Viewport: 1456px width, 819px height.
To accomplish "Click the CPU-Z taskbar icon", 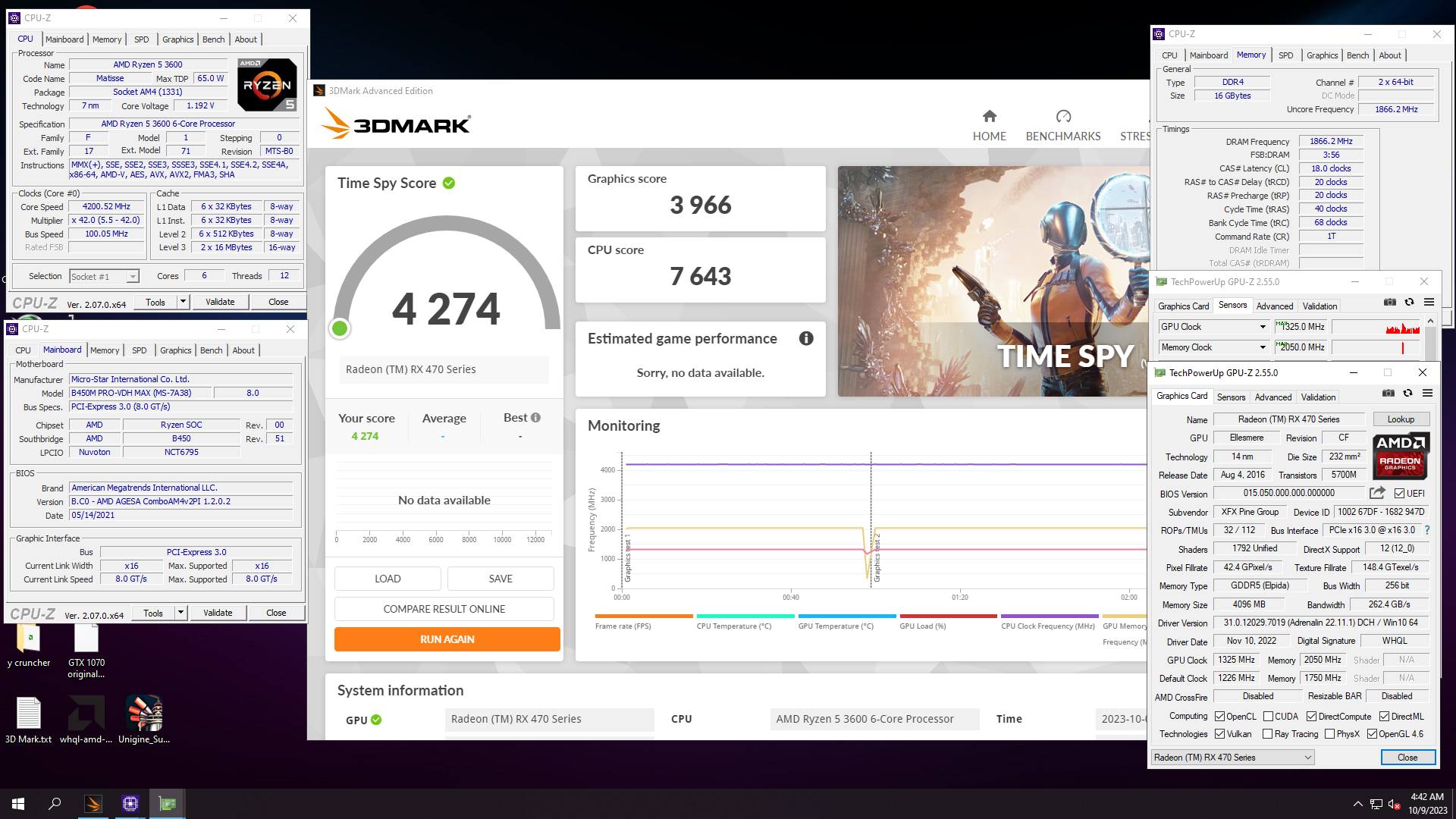I will point(130,804).
